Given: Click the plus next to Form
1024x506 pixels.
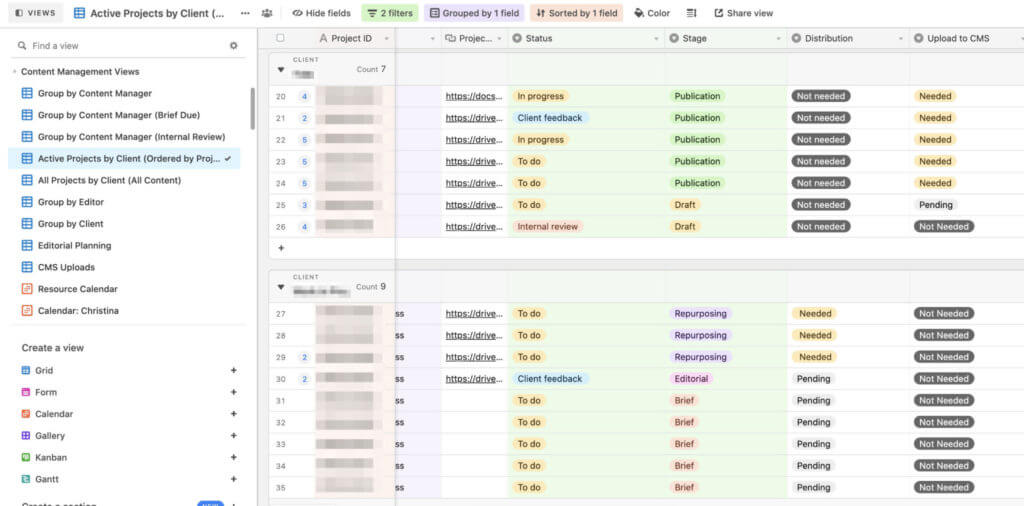Looking at the screenshot, I should (x=234, y=392).
